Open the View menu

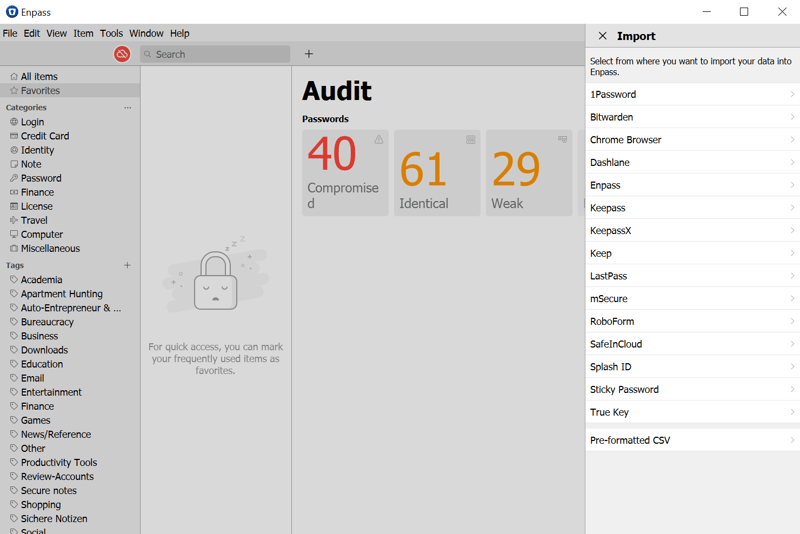coord(57,33)
